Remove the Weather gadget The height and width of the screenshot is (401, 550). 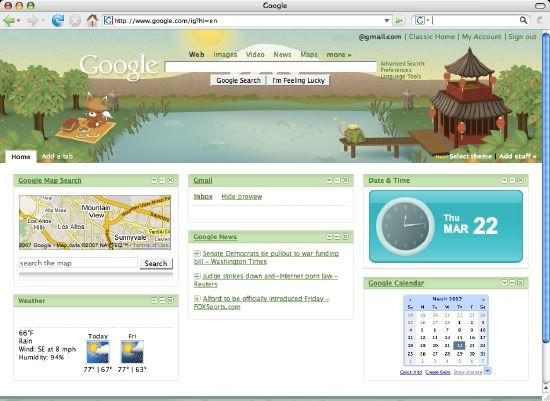(x=170, y=301)
